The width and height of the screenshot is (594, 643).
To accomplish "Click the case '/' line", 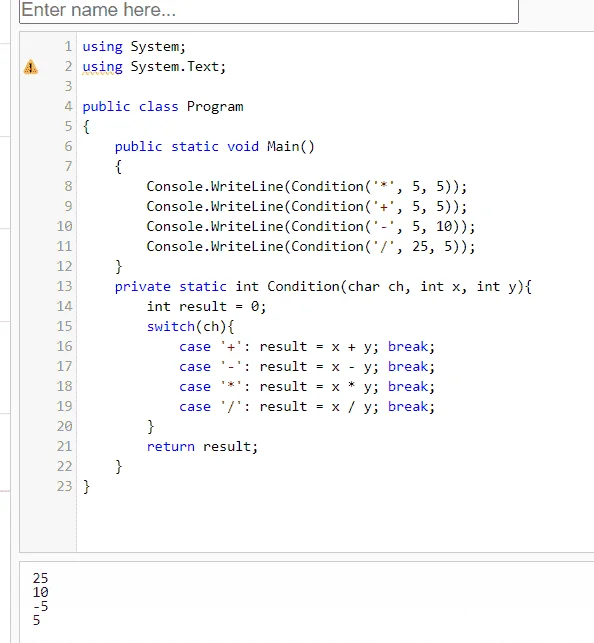I will point(307,406).
